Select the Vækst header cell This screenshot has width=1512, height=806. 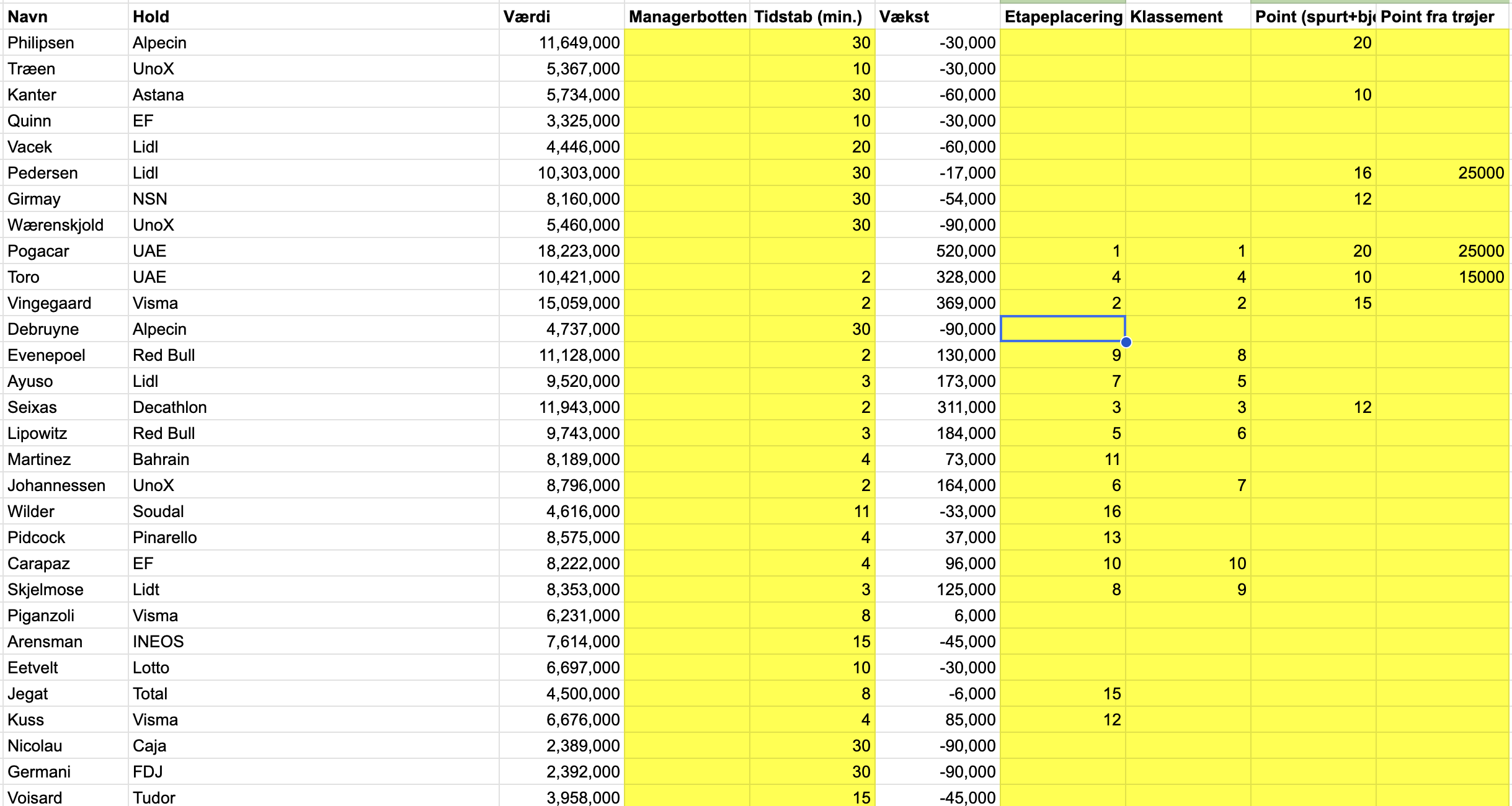938,17
